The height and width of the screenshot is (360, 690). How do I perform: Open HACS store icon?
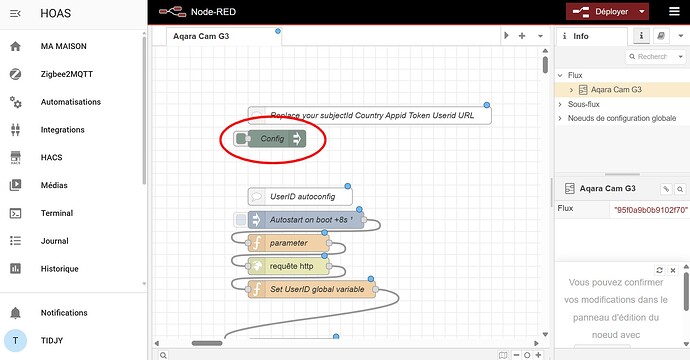point(15,158)
